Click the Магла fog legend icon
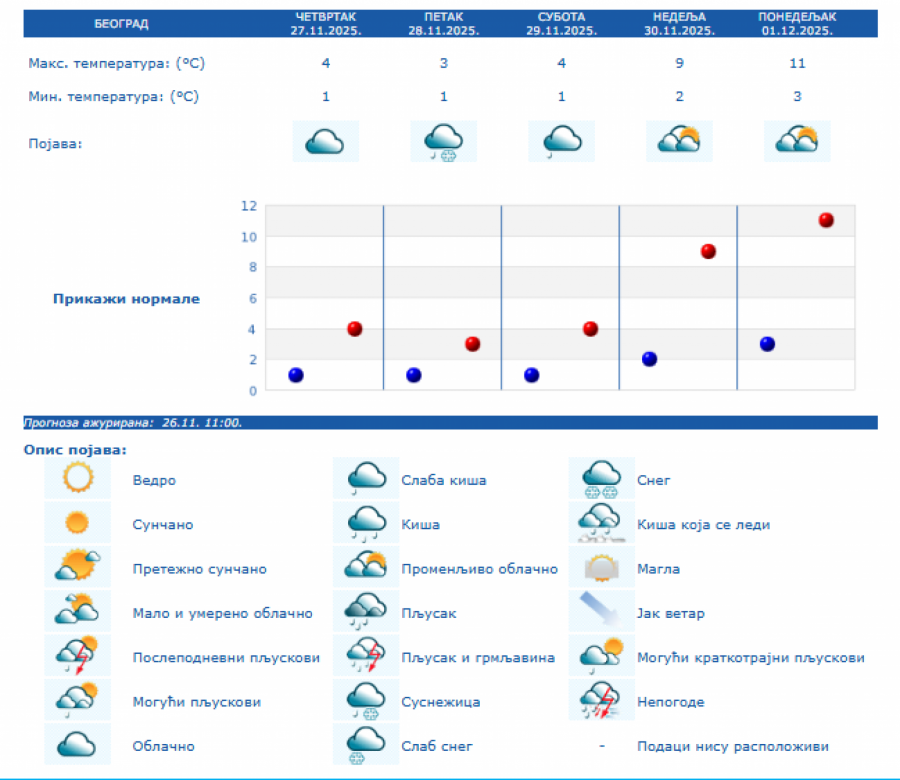The height and width of the screenshot is (780, 900). [x=602, y=569]
